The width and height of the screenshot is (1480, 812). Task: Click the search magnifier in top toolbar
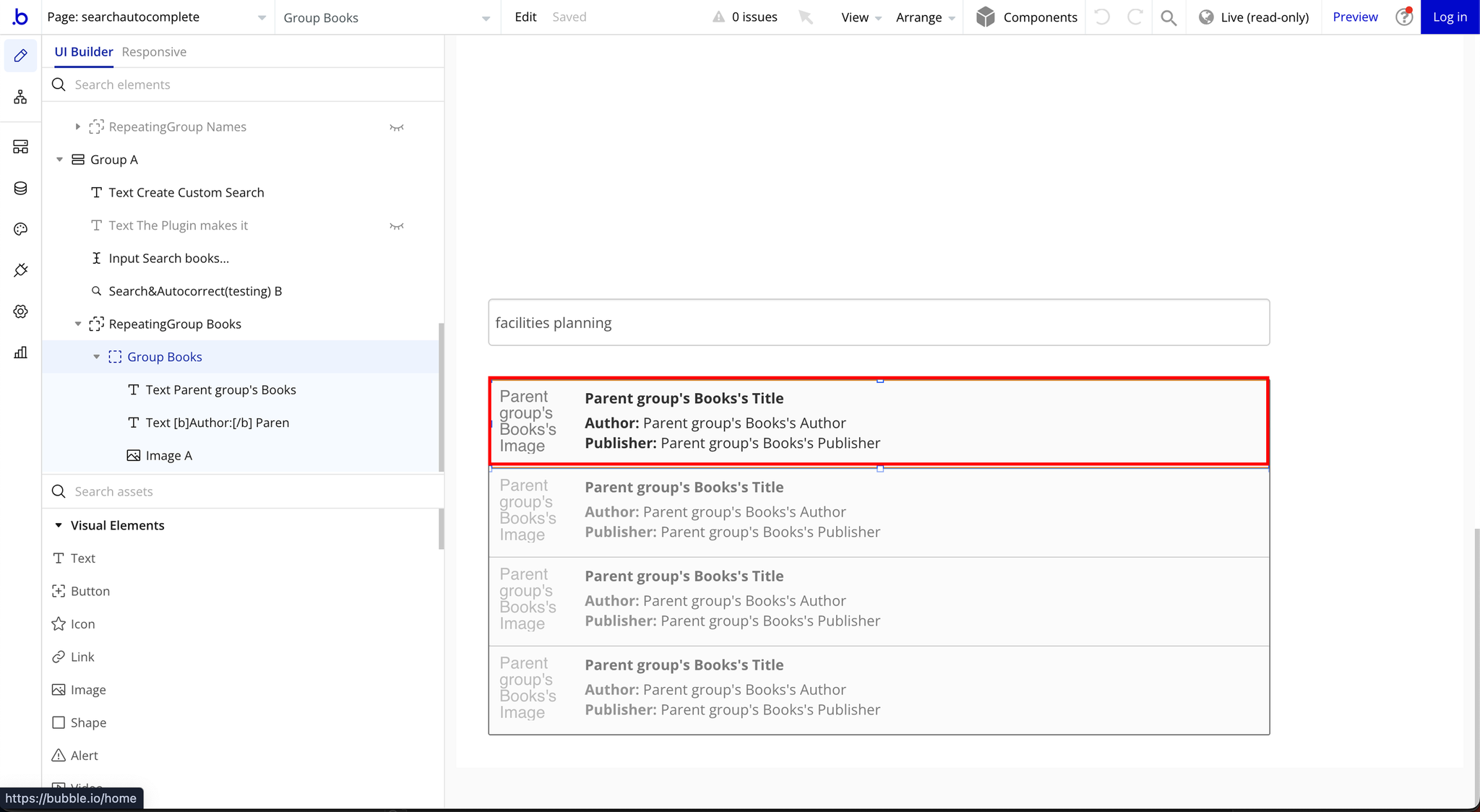(x=1168, y=17)
